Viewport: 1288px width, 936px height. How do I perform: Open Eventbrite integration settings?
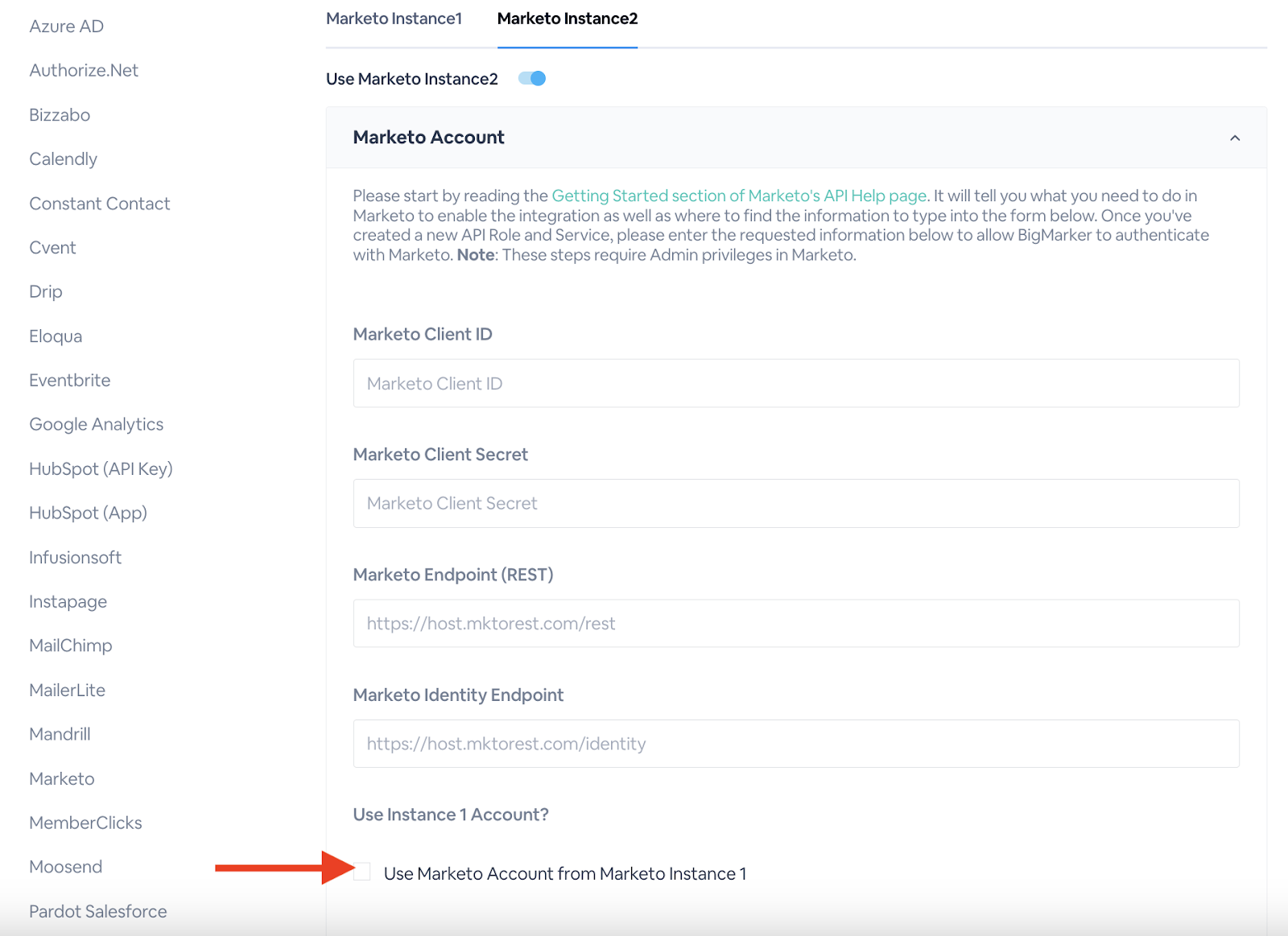tap(70, 381)
